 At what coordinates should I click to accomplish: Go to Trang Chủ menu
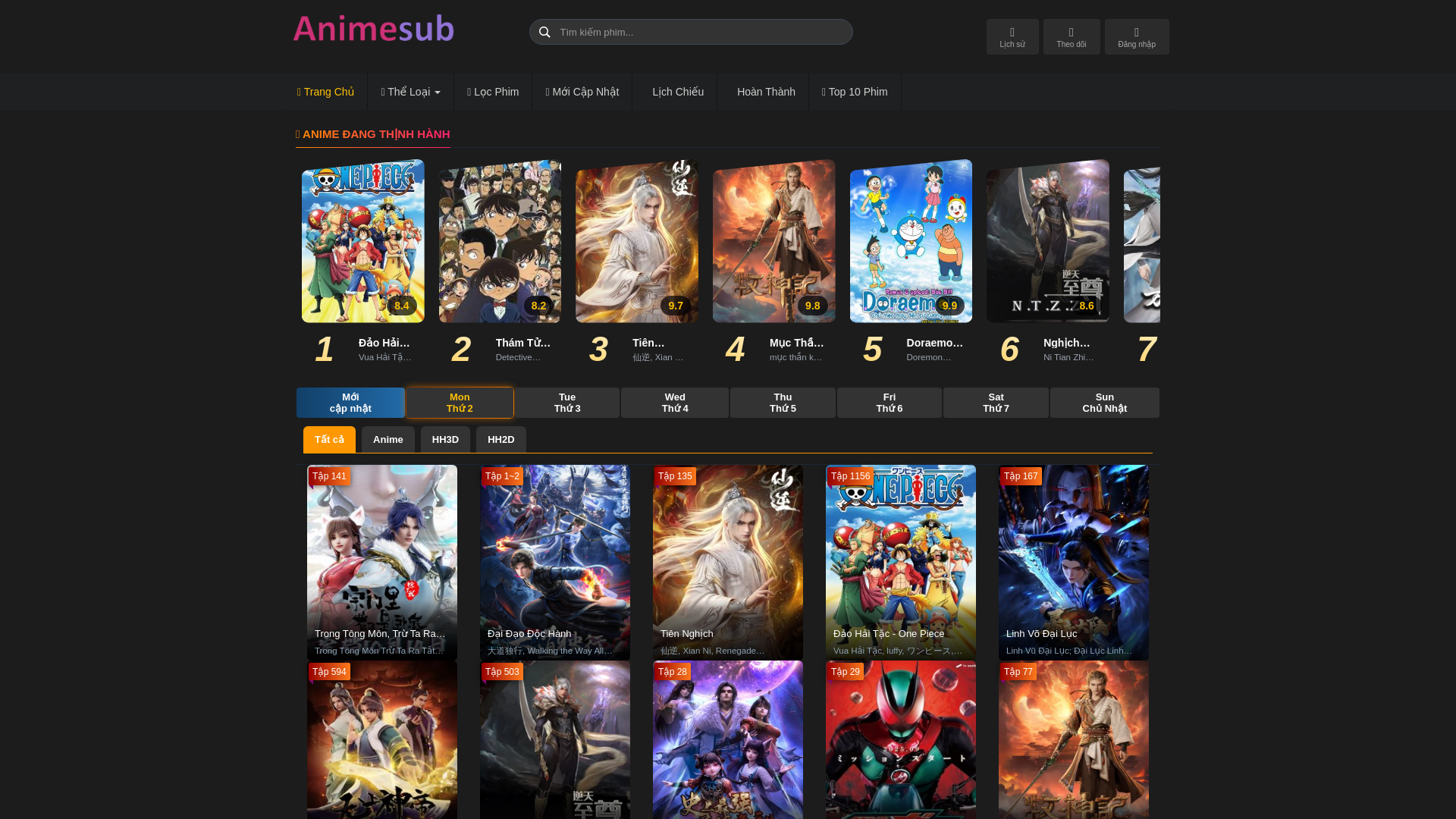click(325, 92)
